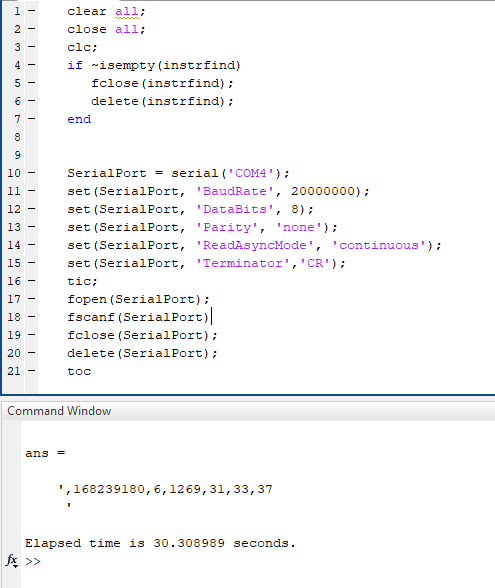495x588 pixels.
Task: Set breakpoint dash on line 10
Action: click(32, 173)
